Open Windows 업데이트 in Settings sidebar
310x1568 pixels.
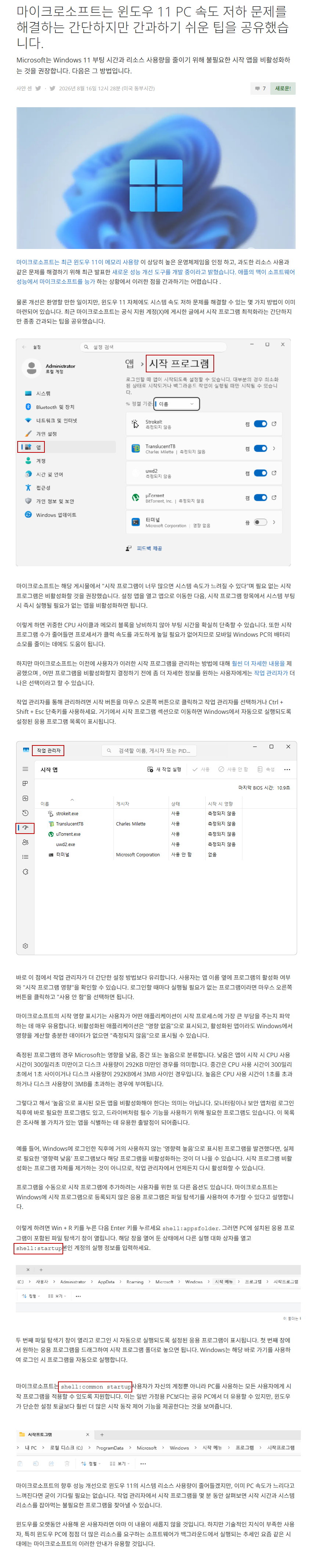click(50, 514)
